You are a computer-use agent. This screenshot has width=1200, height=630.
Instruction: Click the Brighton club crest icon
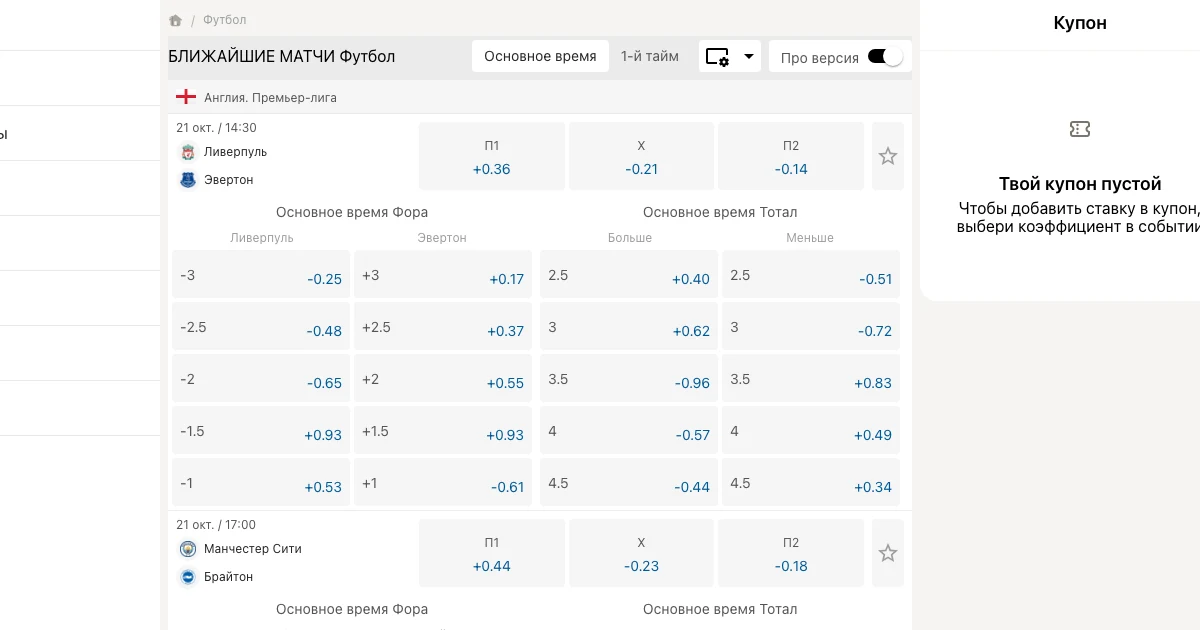188,577
